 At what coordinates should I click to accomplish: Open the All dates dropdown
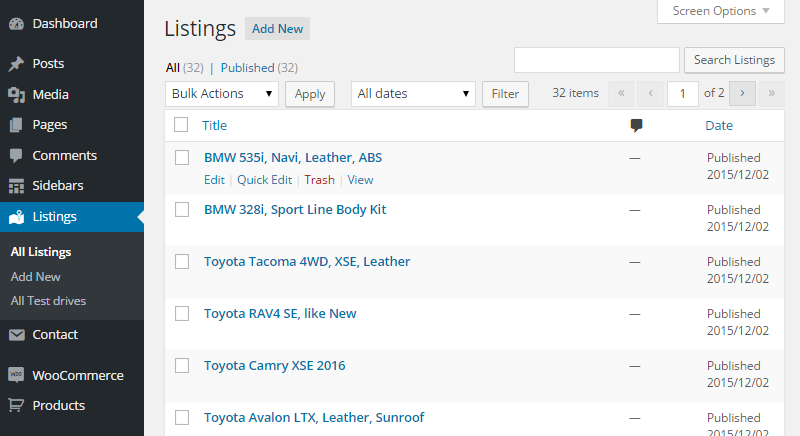coord(413,94)
